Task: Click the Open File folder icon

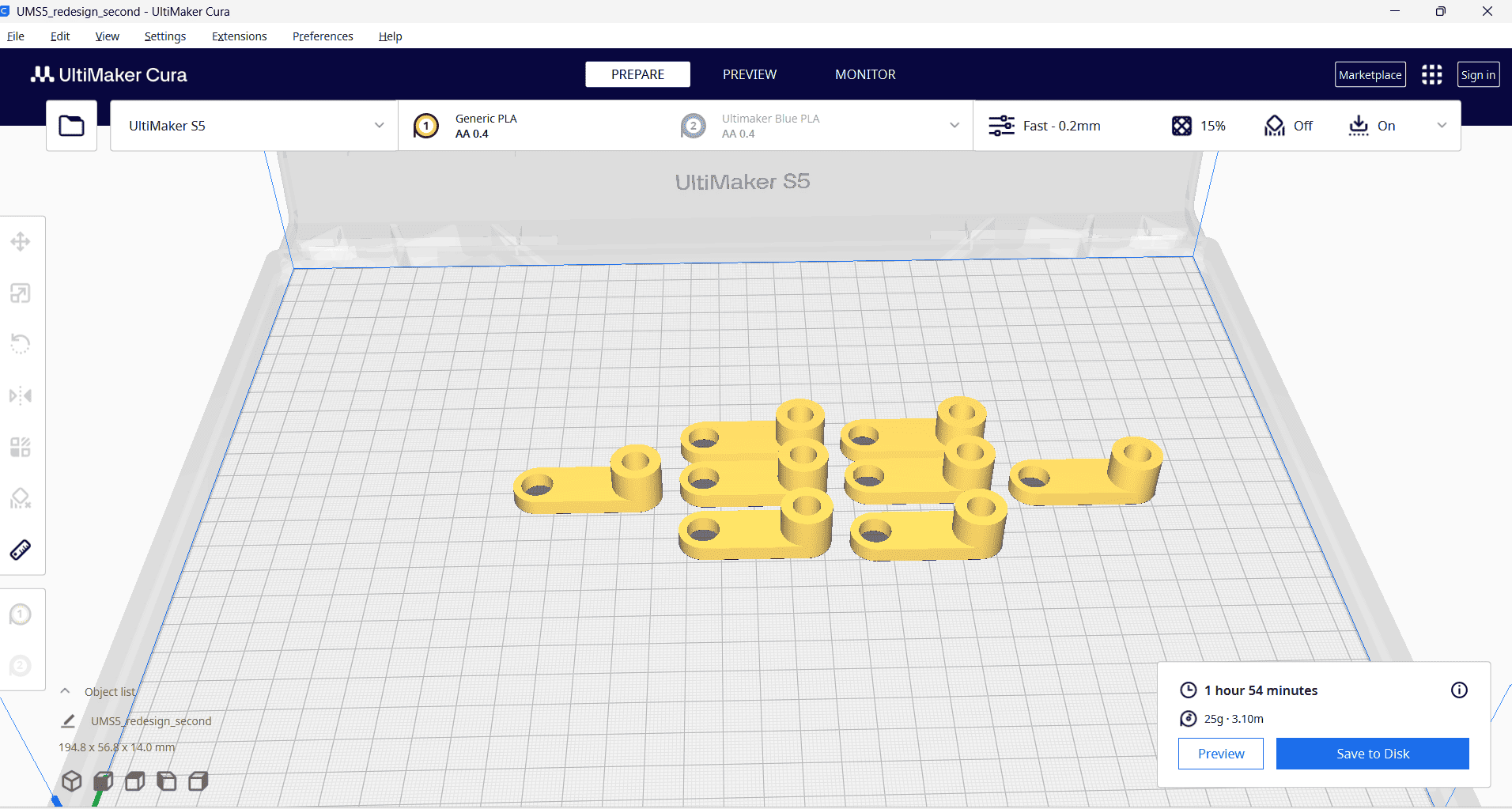Action: click(72, 126)
